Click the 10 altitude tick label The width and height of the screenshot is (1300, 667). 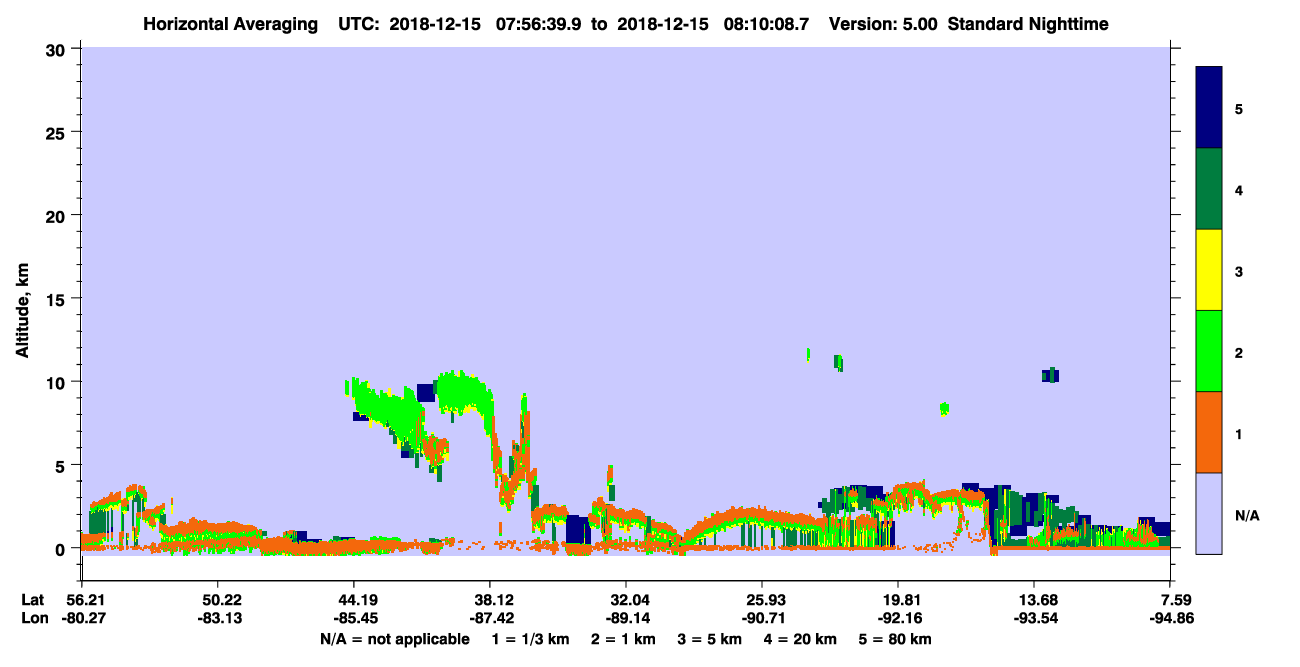57,382
